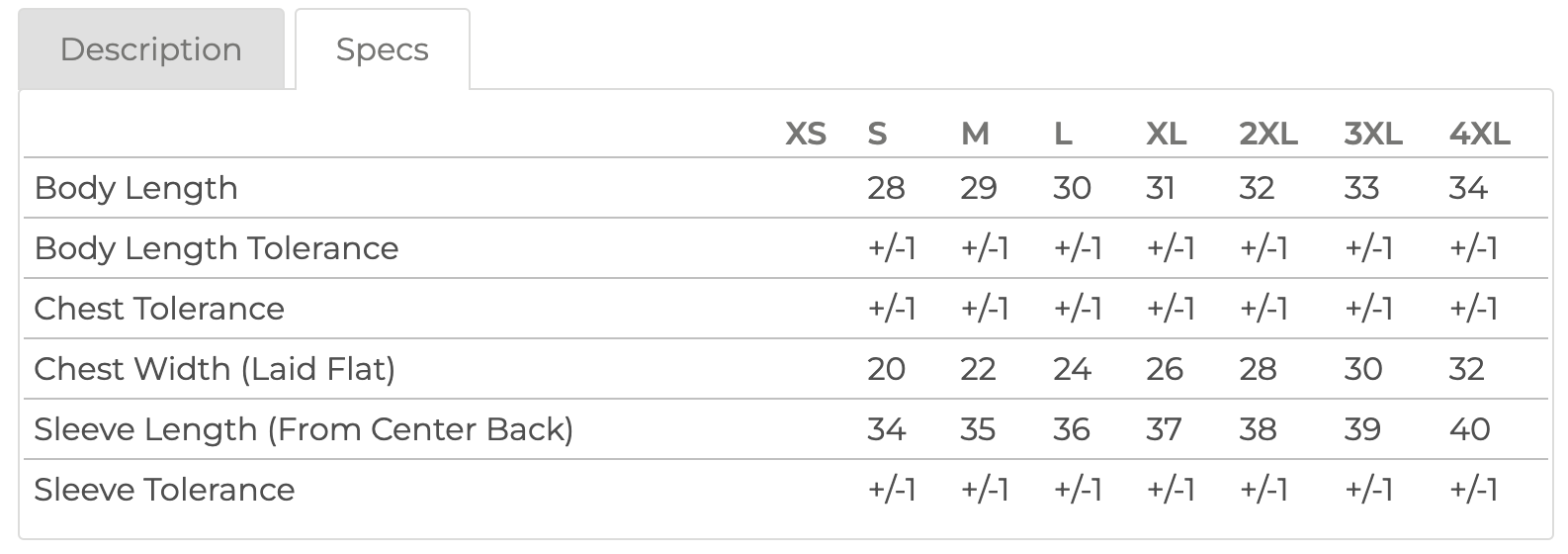Select the Specs tab

pyautogui.click(x=382, y=49)
